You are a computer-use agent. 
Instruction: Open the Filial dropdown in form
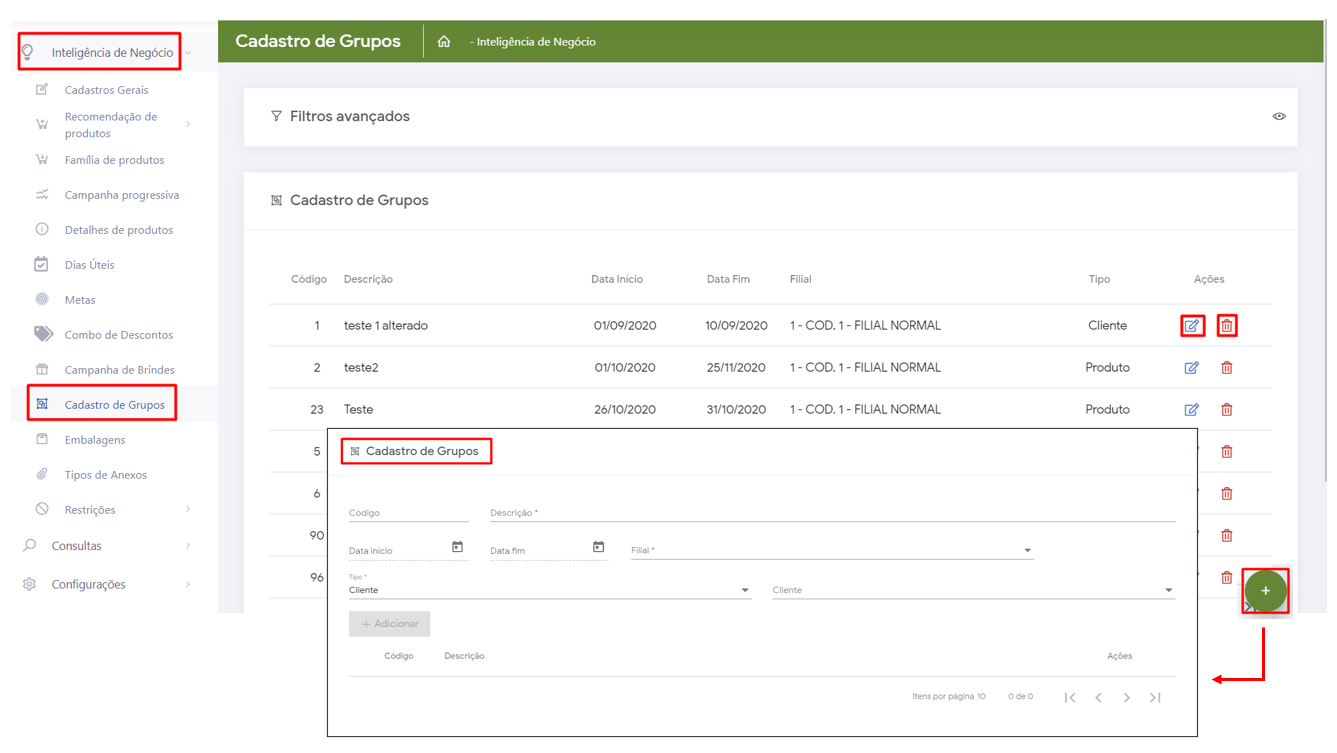pyautogui.click(x=830, y=550)
